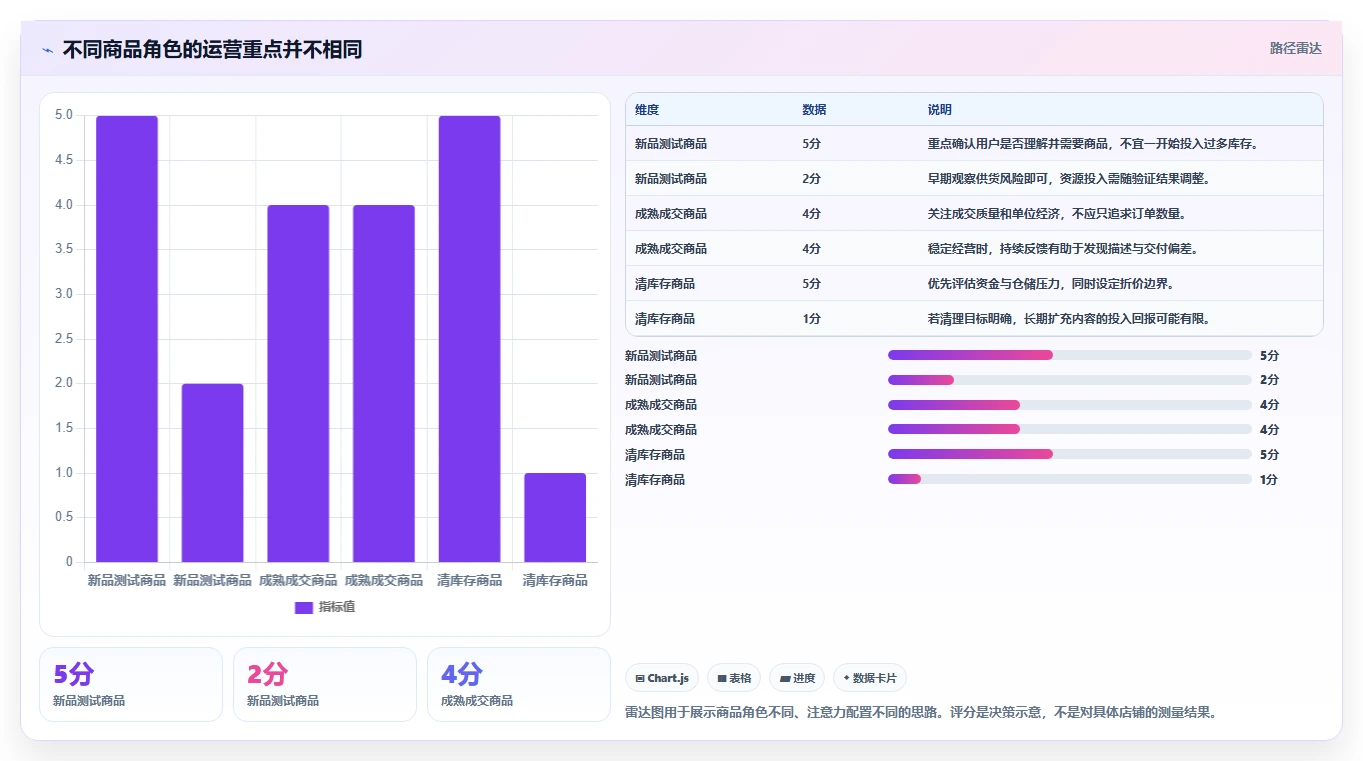Screen dimensions: 1363x761
Task: Click the row text starting 关注成交质量和单位经济
Action: (x=1057, y=214)
